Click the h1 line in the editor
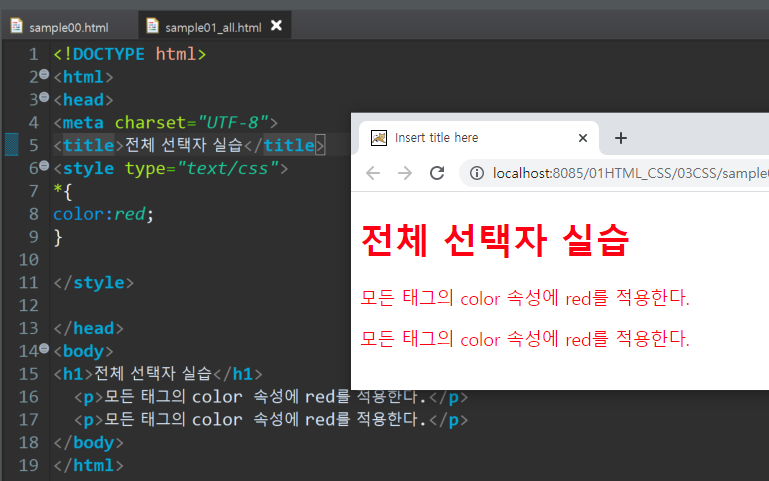The width and height of the screenshot is (769, 481). pyautogui.click(x=158, y=374)
